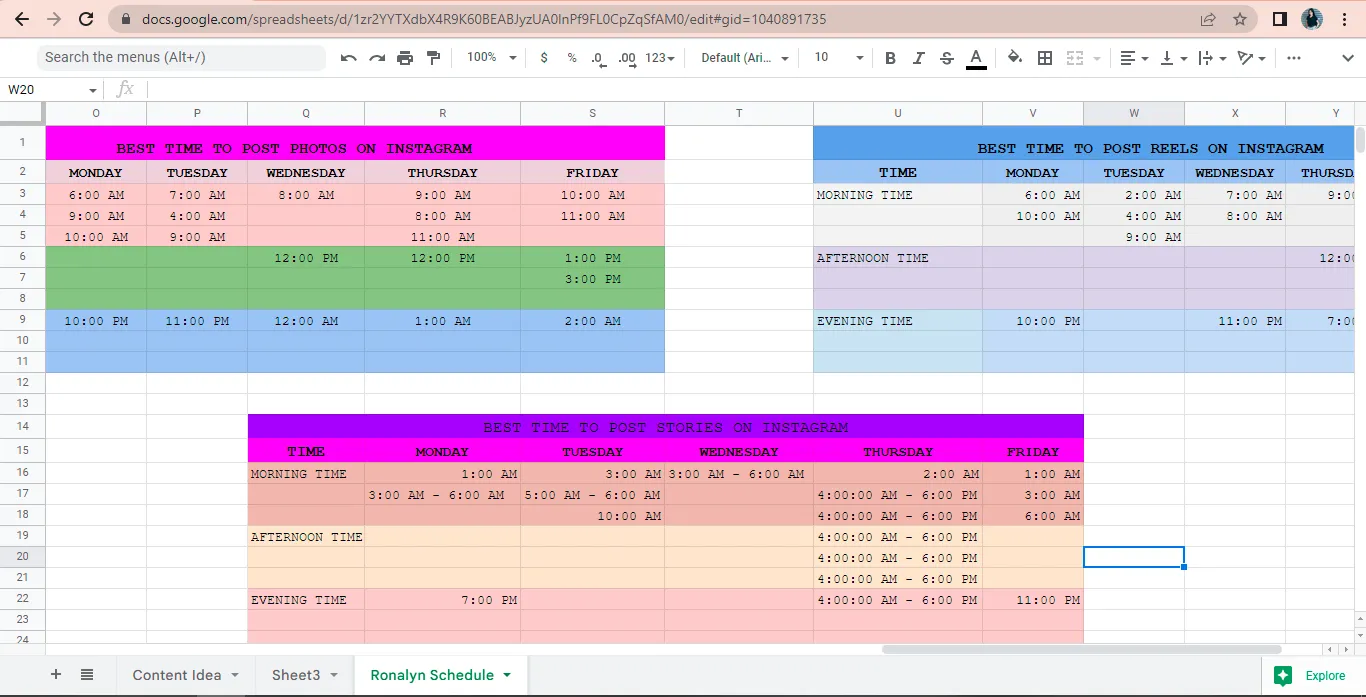Click the horizontal scrollbar thumb
The height and width of the screenshot is (697, 1366).
(1082, 649)
